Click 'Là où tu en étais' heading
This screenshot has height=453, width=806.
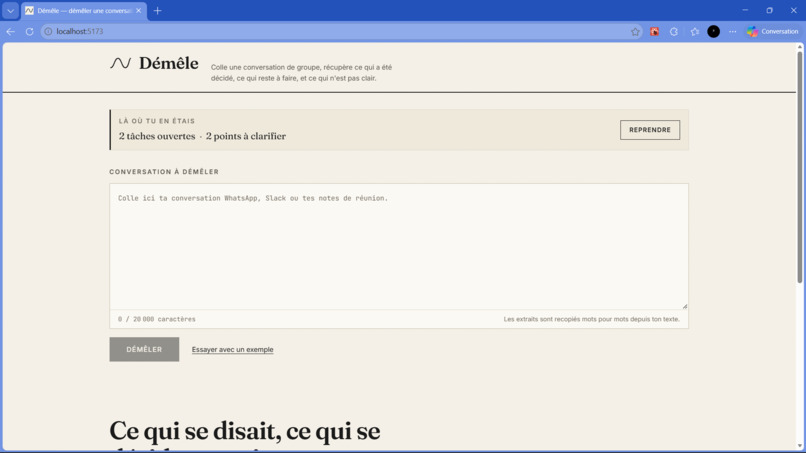tap(157, 121)
